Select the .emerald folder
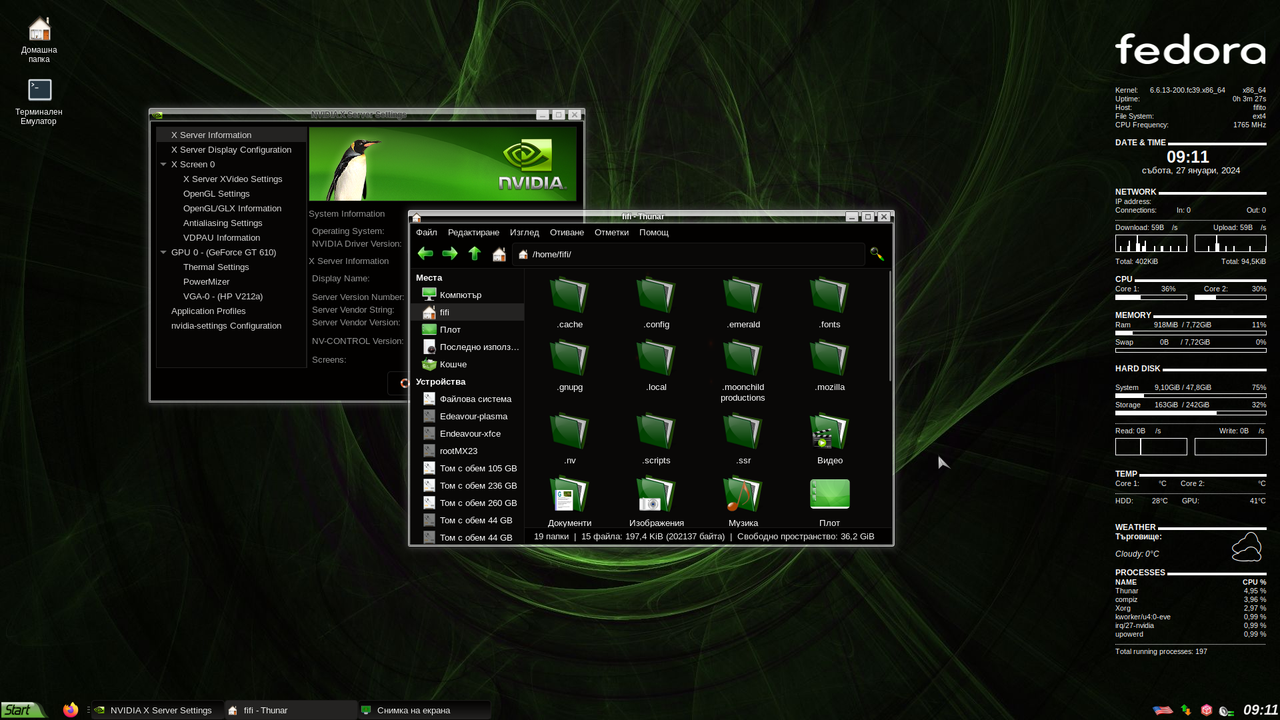Viewport: 1280px width, 720px height. tap(743, 304)
